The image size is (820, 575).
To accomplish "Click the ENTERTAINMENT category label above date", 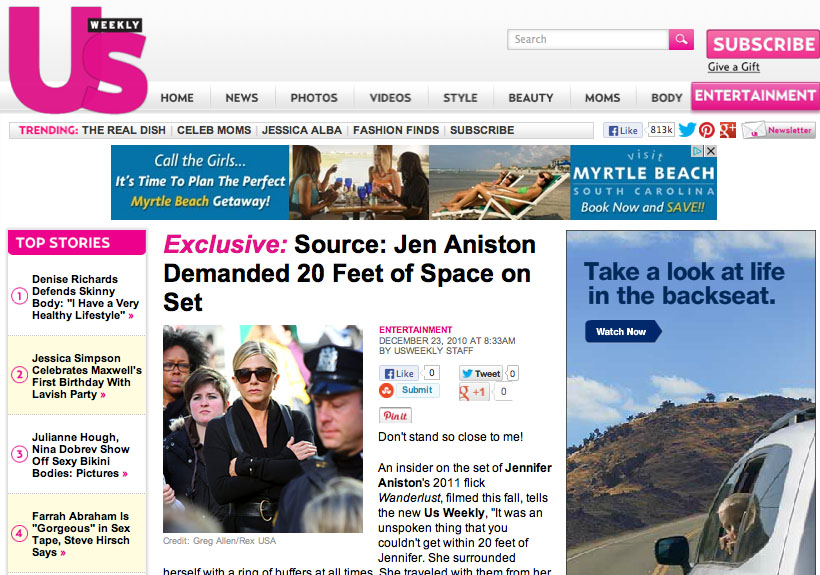I will click(x=415, y=330).
